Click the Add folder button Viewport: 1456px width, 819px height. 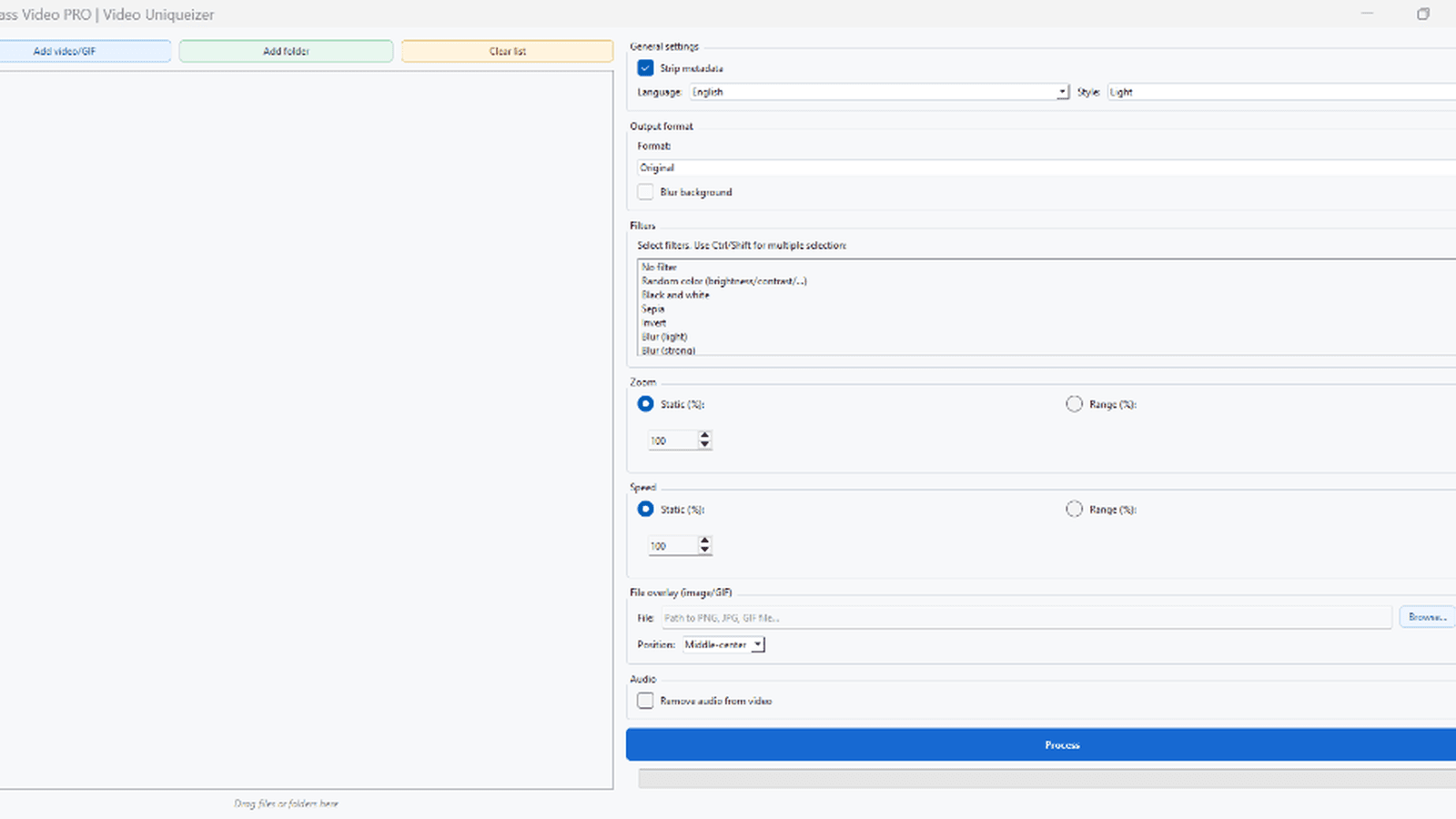point(286,51)
